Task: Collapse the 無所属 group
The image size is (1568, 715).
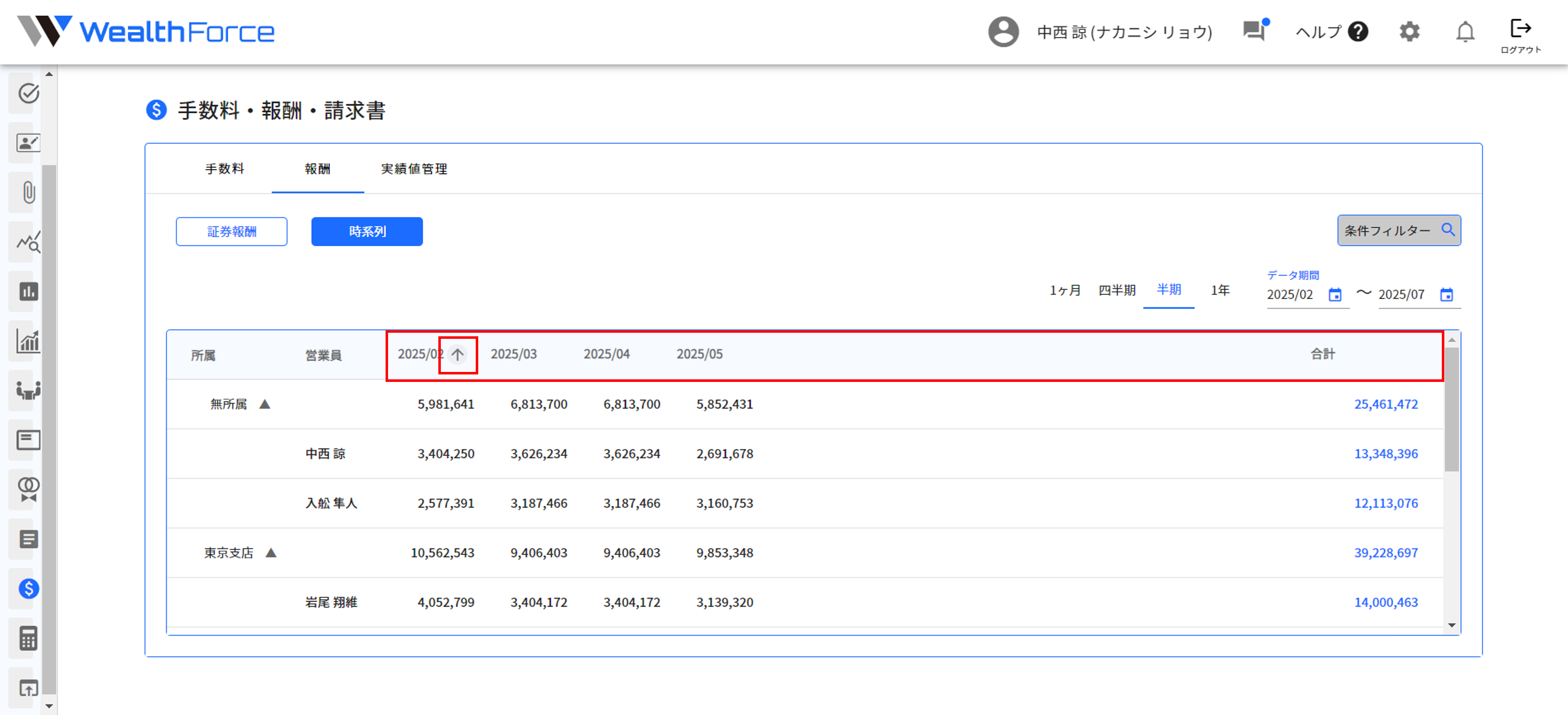Action: (x=265, y=404)
